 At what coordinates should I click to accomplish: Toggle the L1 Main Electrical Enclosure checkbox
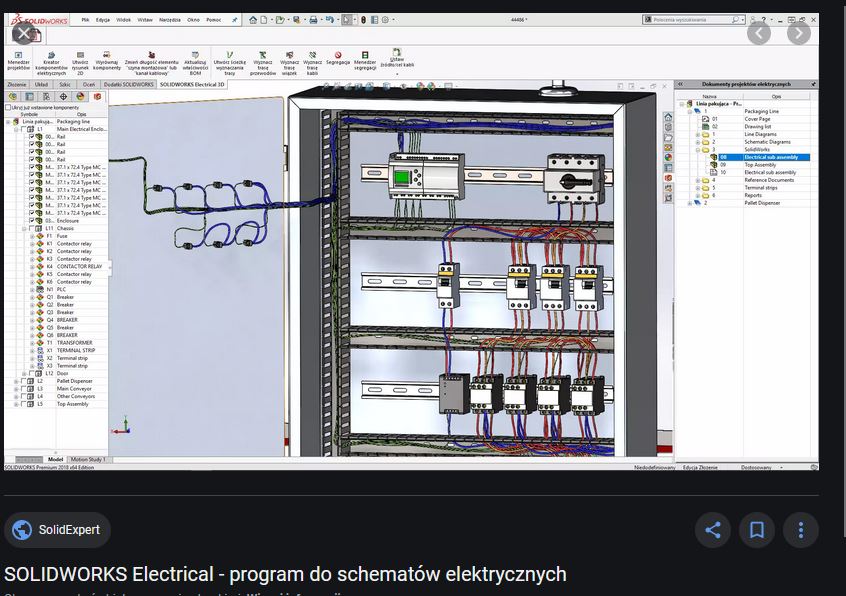click(x=24, y=129)
